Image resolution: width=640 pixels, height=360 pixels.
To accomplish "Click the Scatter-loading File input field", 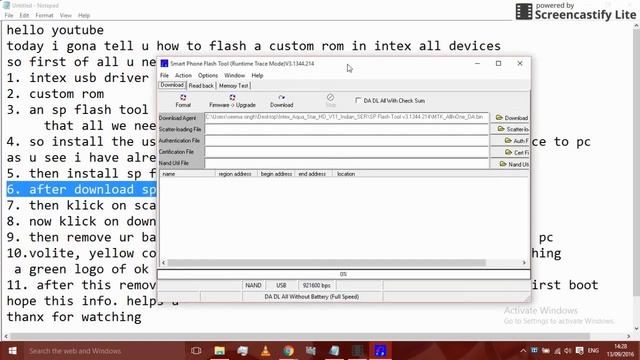I will point(346,129).
